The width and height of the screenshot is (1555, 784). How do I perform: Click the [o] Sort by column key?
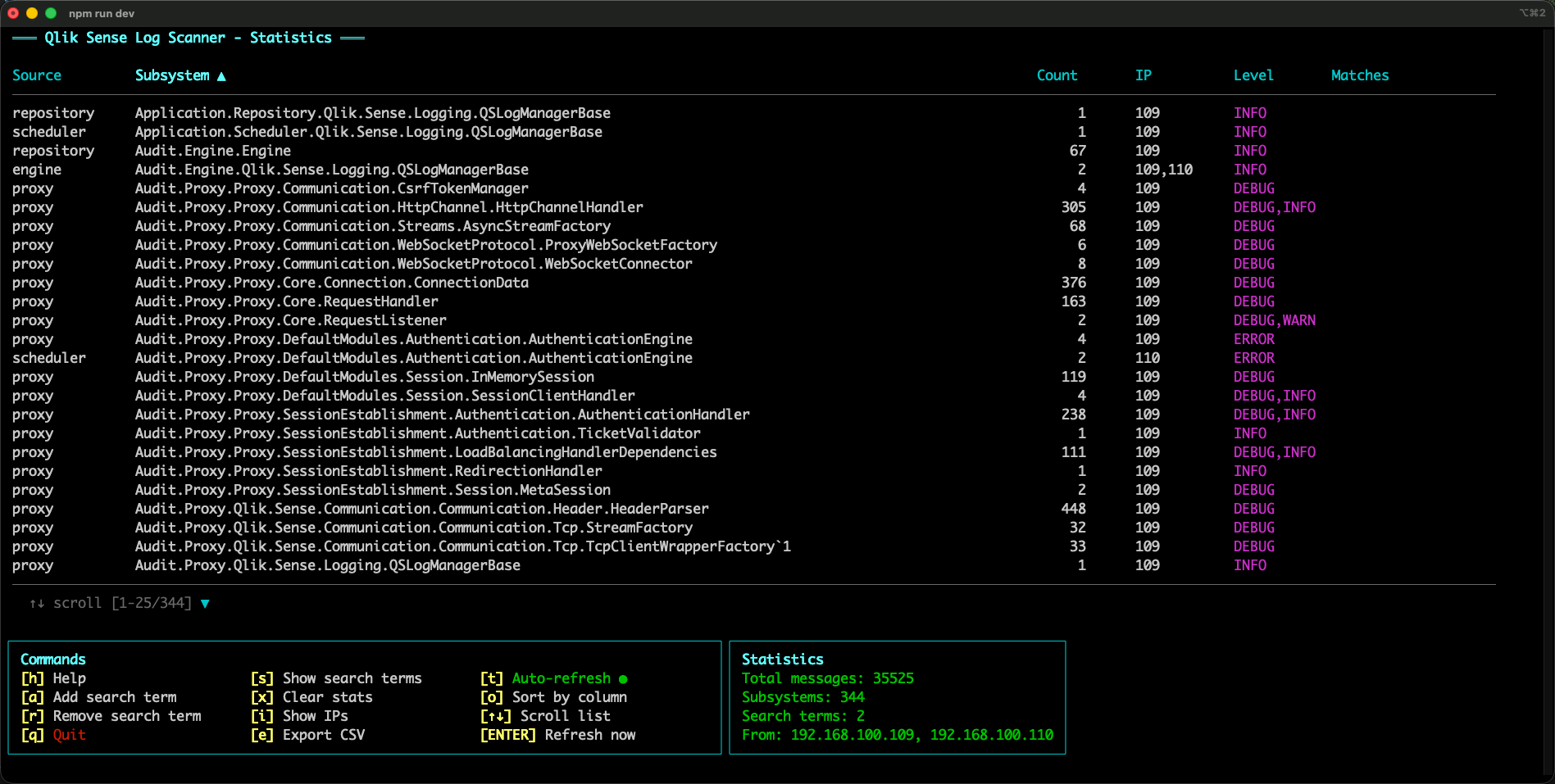tap(492, 697)
